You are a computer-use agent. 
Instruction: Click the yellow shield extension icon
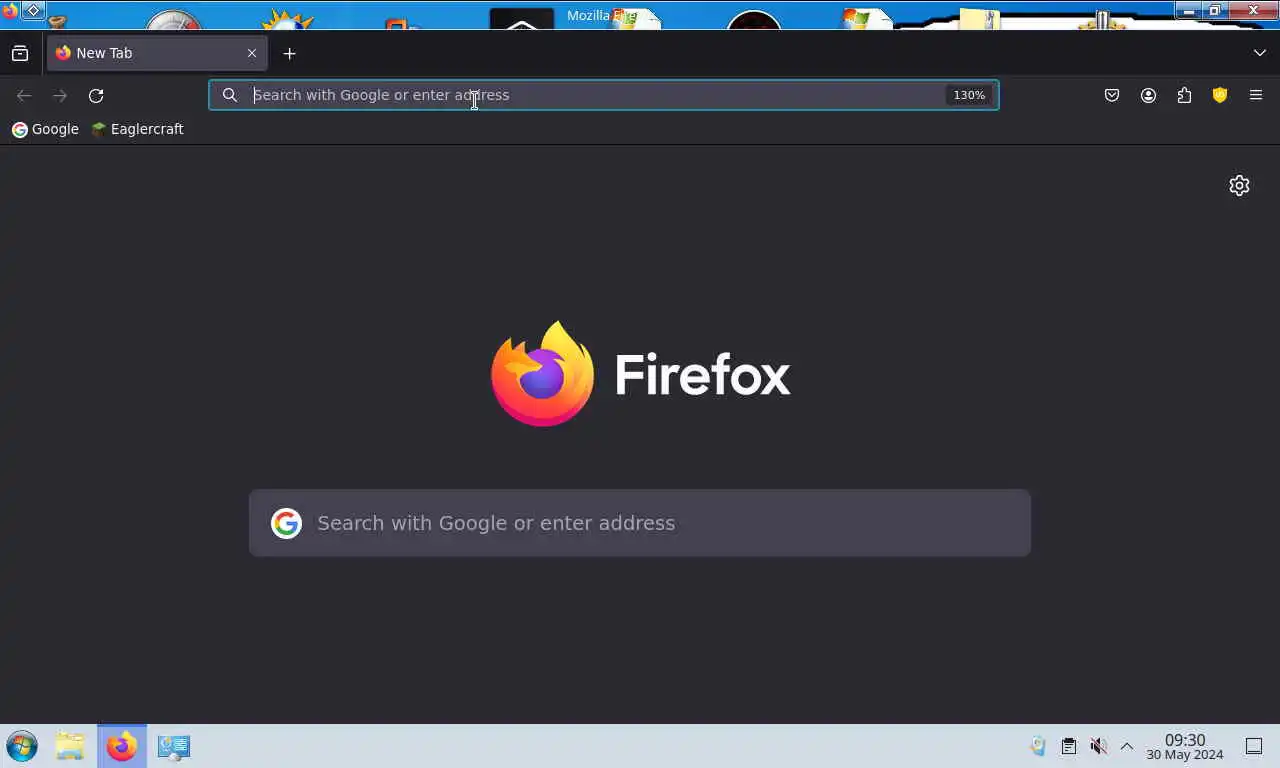click(1220, 95)
